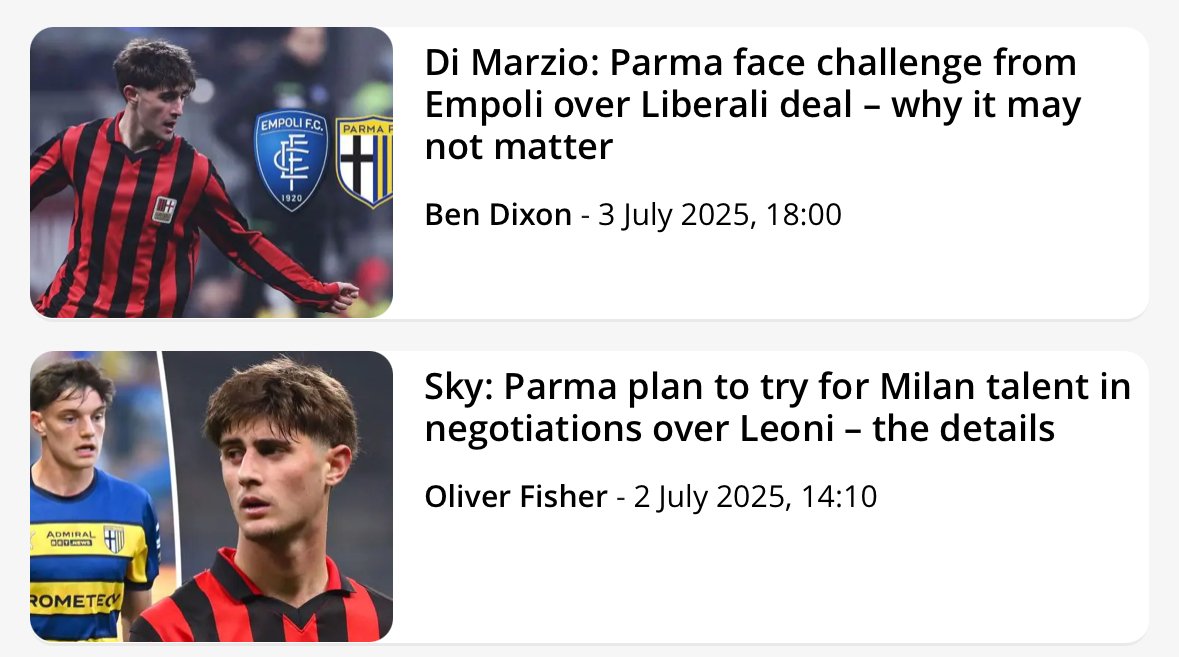
Task: Click the ROMETEC sponsor text on the shirt
Action: point(75,600)
